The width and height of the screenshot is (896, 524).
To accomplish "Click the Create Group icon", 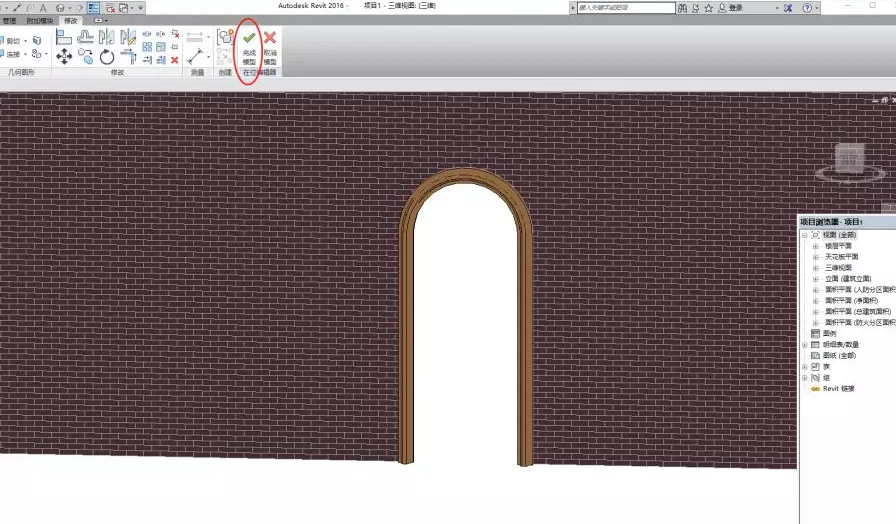I will click(225, 37).
